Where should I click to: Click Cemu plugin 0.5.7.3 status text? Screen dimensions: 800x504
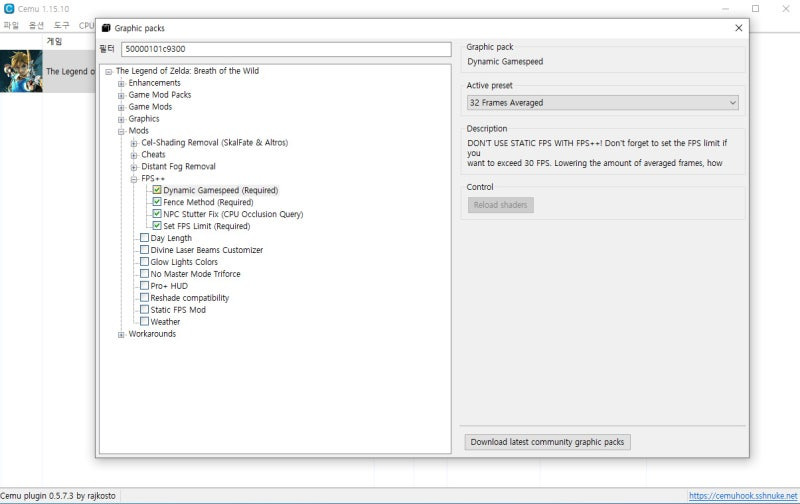58,495
